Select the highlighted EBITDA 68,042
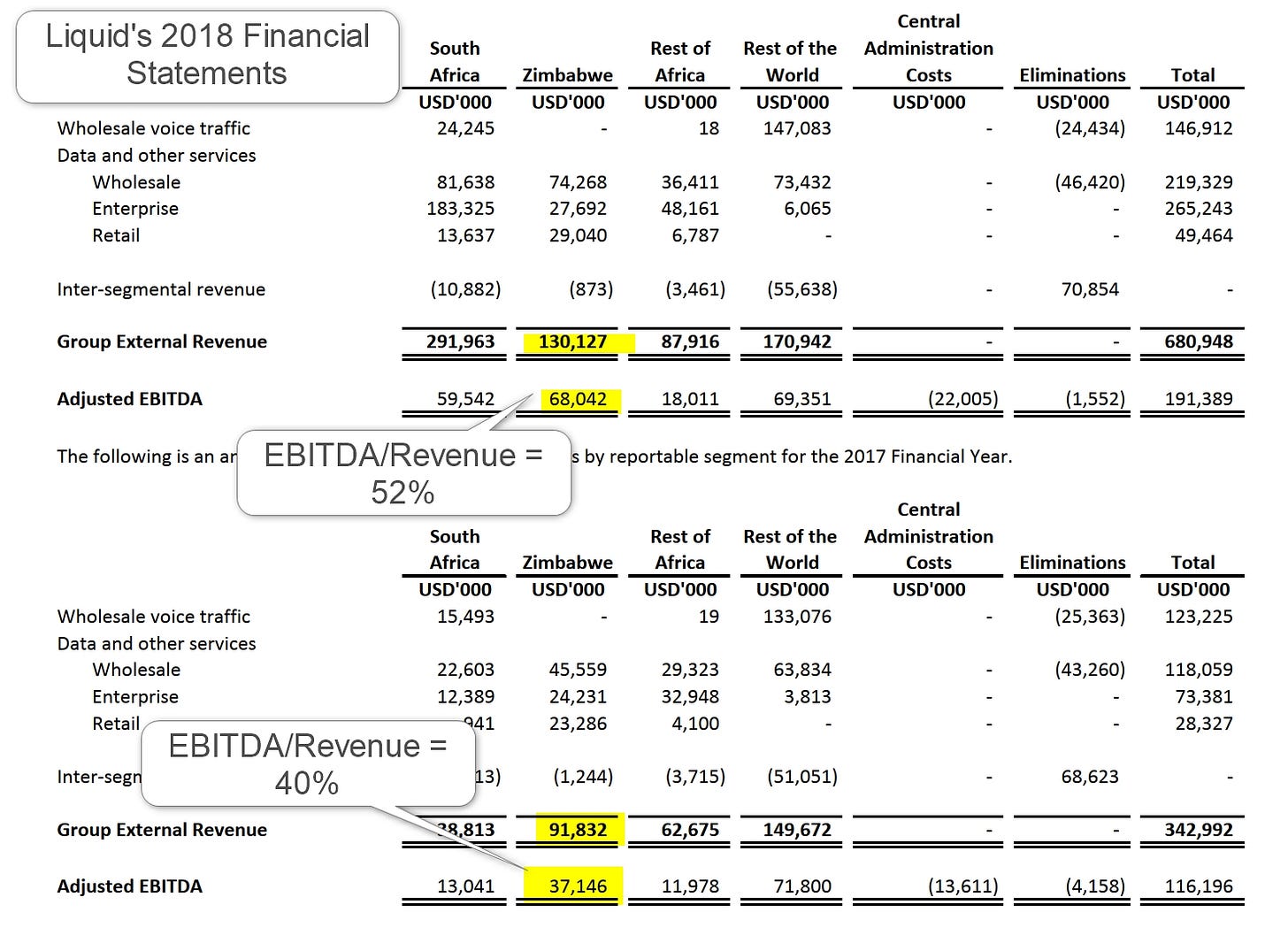 (578, 399)
